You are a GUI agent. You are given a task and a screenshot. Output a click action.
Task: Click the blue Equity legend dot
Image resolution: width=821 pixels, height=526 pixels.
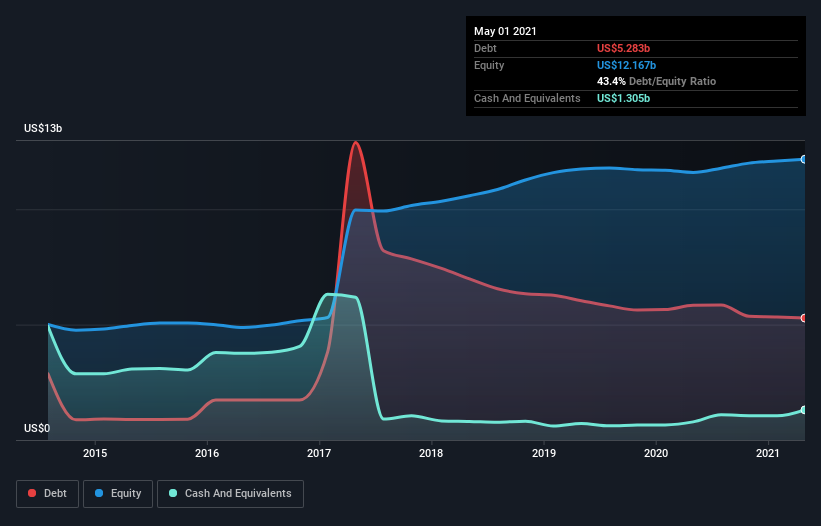99,493
